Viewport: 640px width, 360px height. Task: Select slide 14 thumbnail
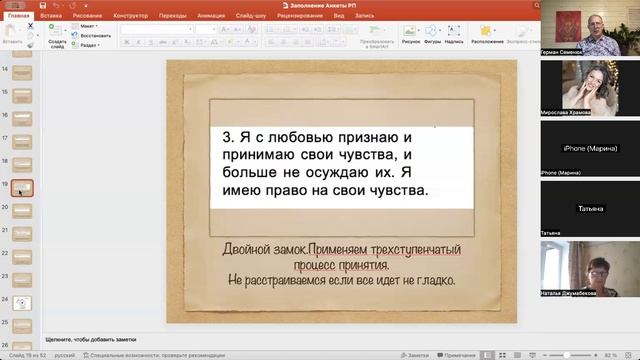coord(22,73)
